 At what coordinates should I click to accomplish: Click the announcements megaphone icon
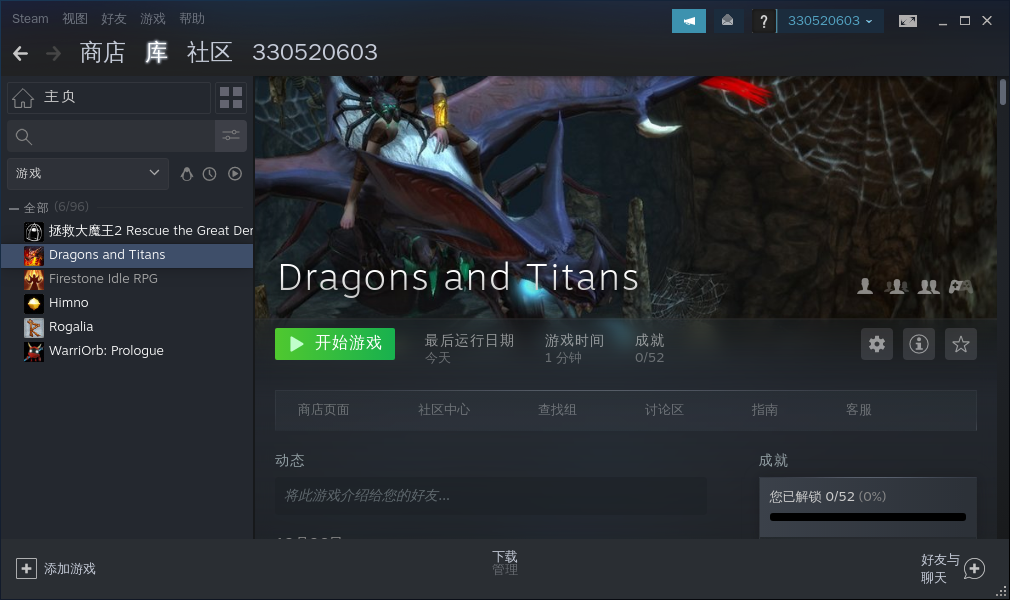click(x=689, y=21)
